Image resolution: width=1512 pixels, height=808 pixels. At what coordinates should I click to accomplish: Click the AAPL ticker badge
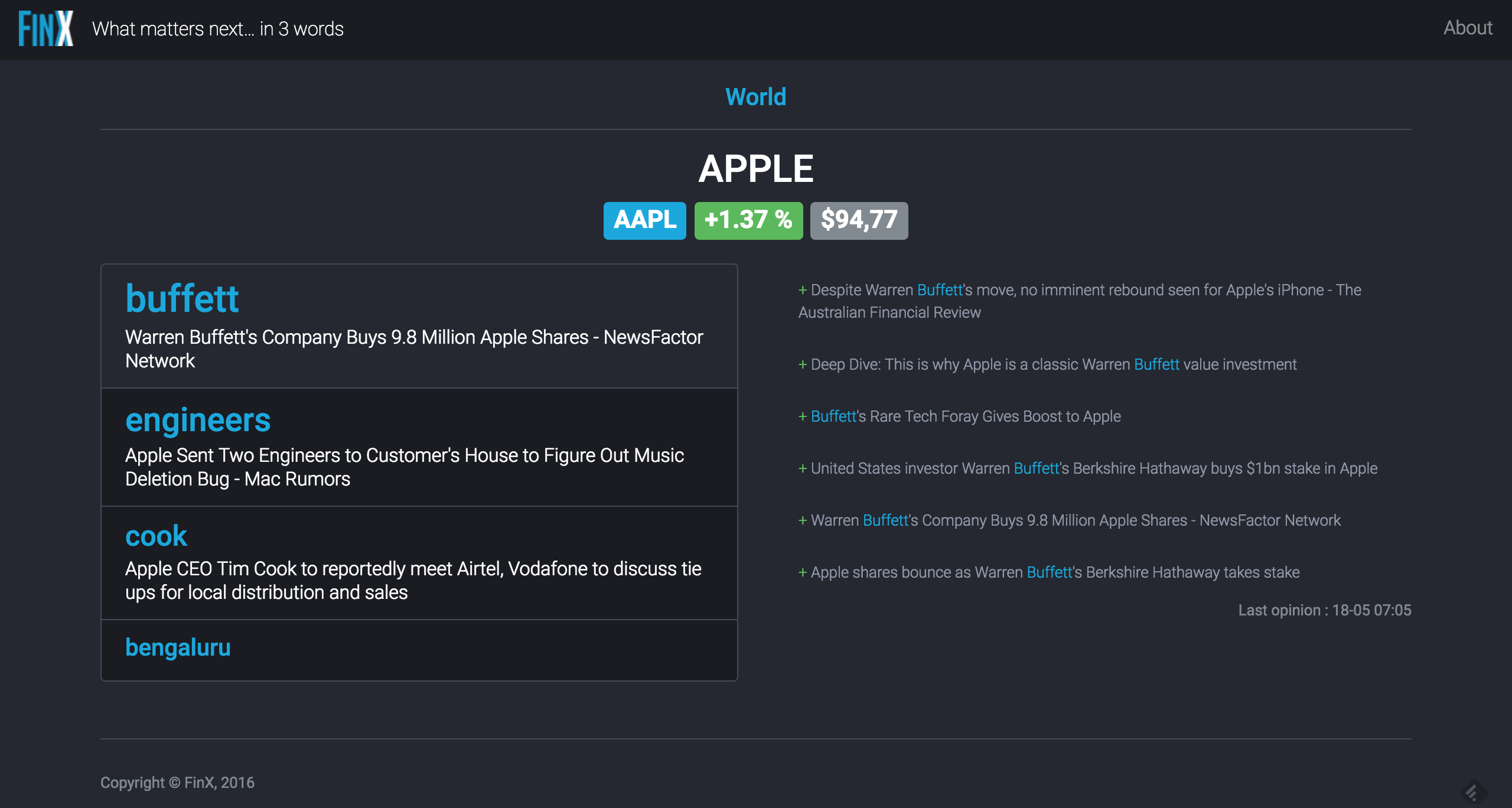(644, 220)
